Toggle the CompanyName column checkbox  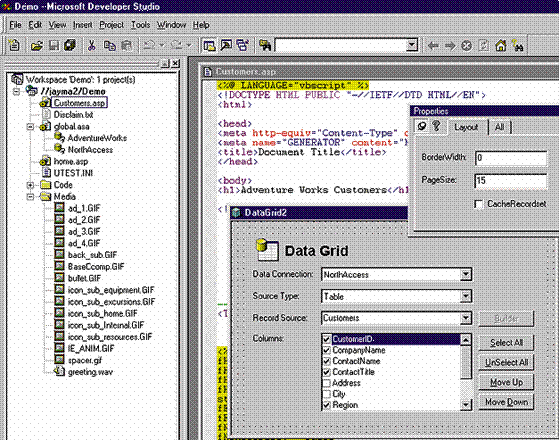click(326, 350)
